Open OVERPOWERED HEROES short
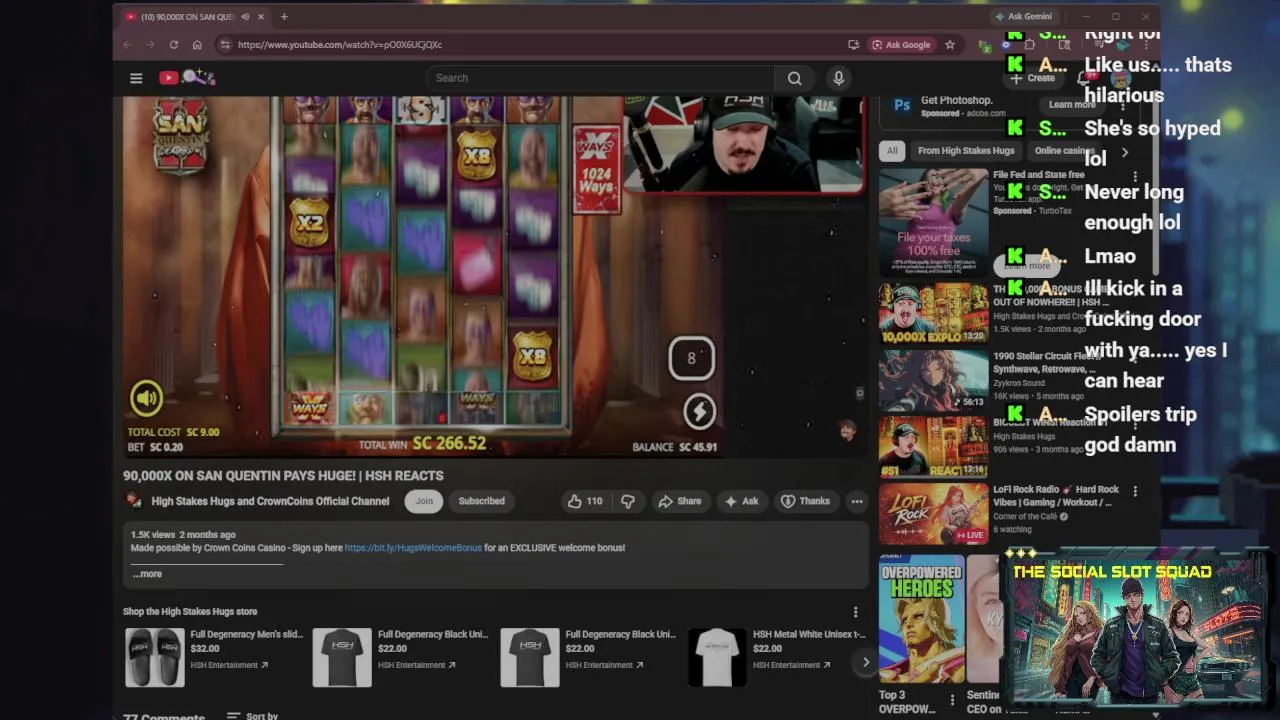Screen dimensions: 1280x720 coord(921,619)
